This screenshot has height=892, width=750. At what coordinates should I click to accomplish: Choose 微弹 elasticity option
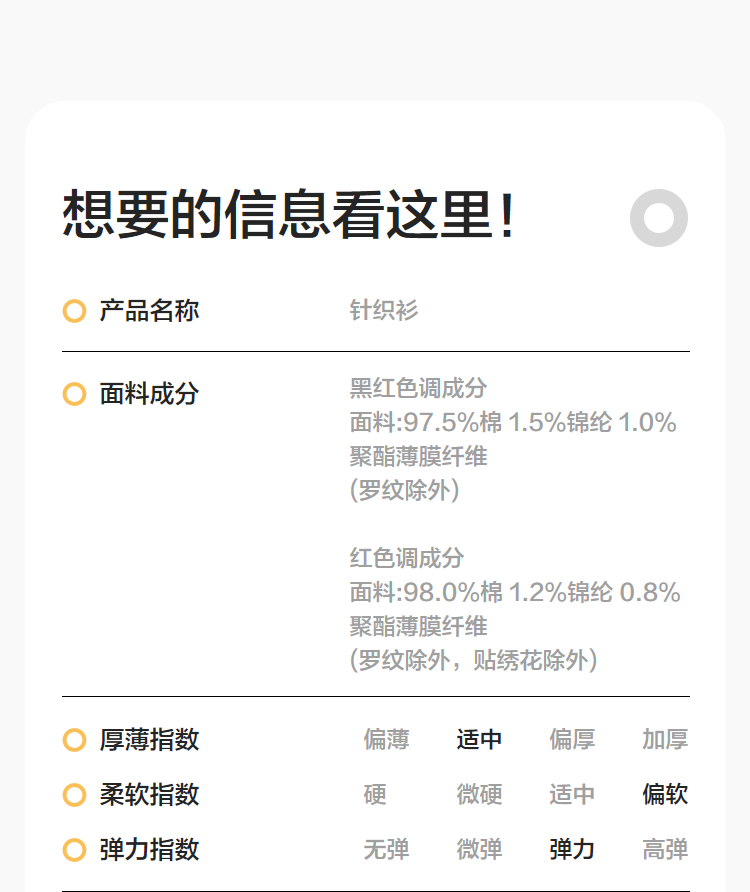coord(479,850)
